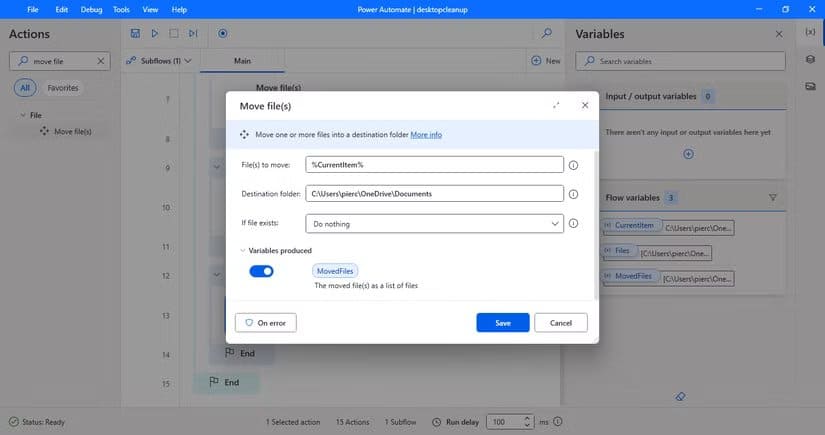Expand the Move file(s) dialog

click(x=556, y=105)
